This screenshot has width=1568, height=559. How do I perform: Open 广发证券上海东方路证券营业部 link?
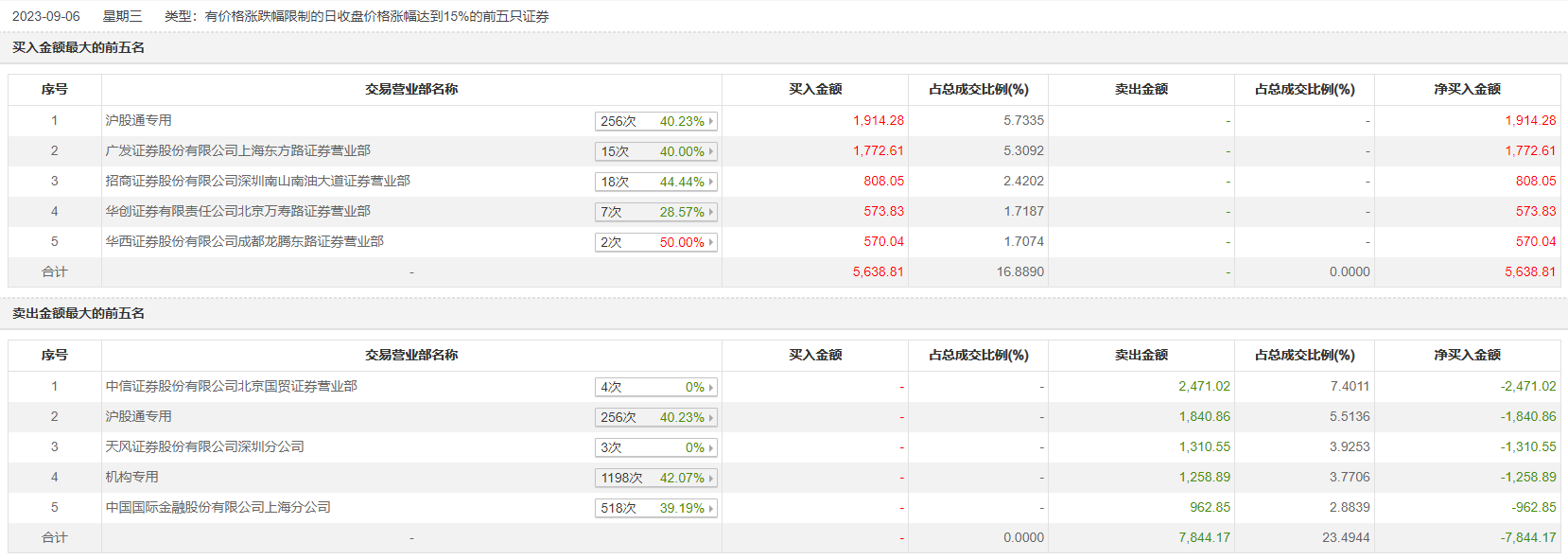(x=237, y=150)
